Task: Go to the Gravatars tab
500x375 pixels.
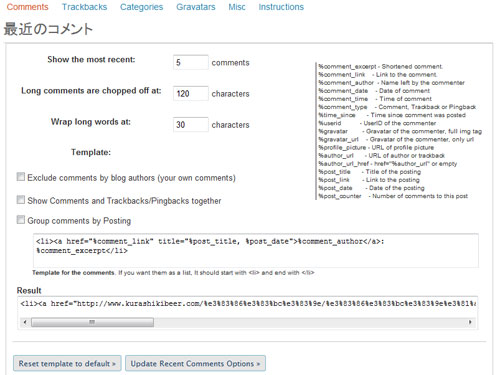Action: click(196, 7)
